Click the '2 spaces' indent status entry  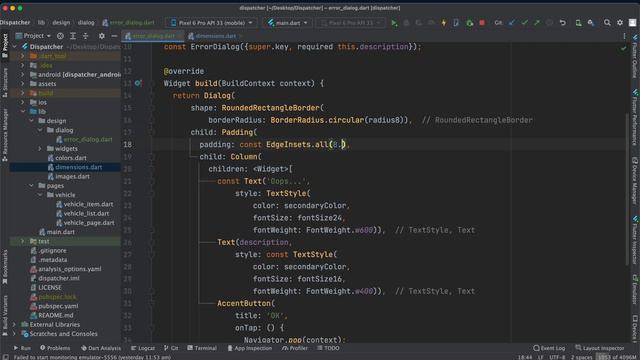point(582,357)
